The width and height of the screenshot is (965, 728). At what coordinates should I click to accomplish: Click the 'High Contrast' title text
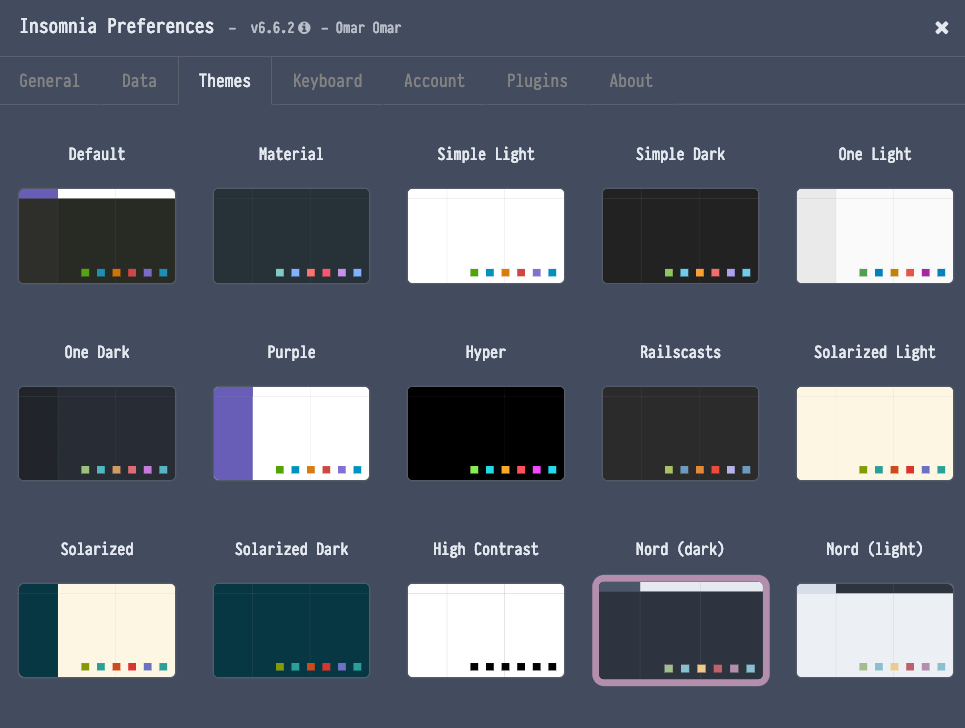coord(486,549)
